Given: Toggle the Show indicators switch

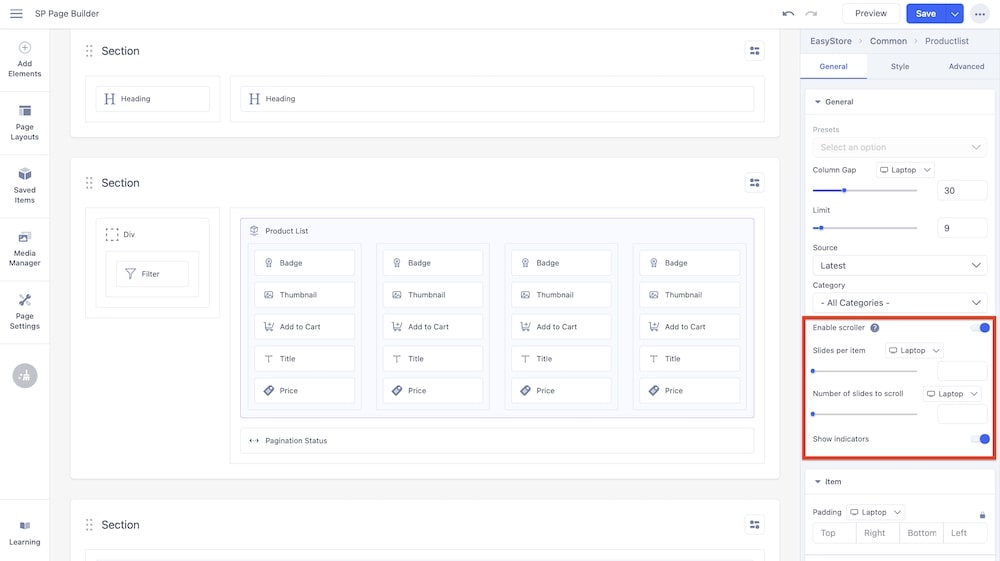Looking at the screenshot, I should click(x=980, y=439).
